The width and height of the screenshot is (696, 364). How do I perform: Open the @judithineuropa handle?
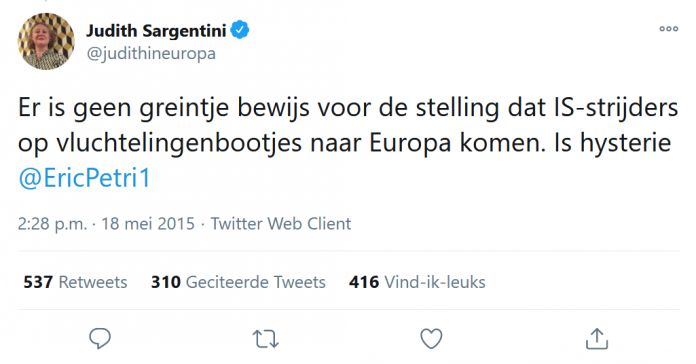(x=151, y=54)
